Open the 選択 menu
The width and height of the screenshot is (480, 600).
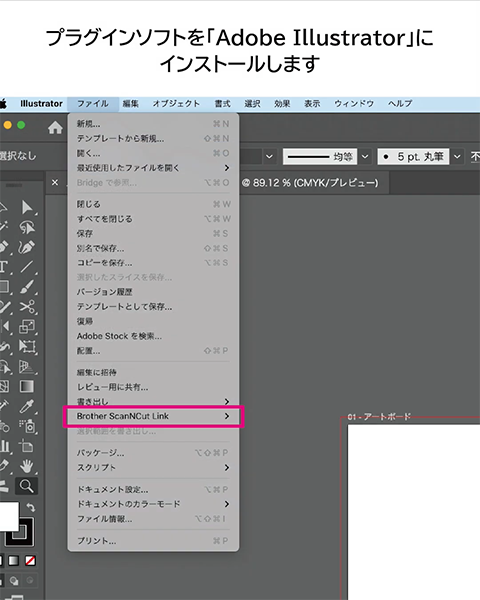252,104
